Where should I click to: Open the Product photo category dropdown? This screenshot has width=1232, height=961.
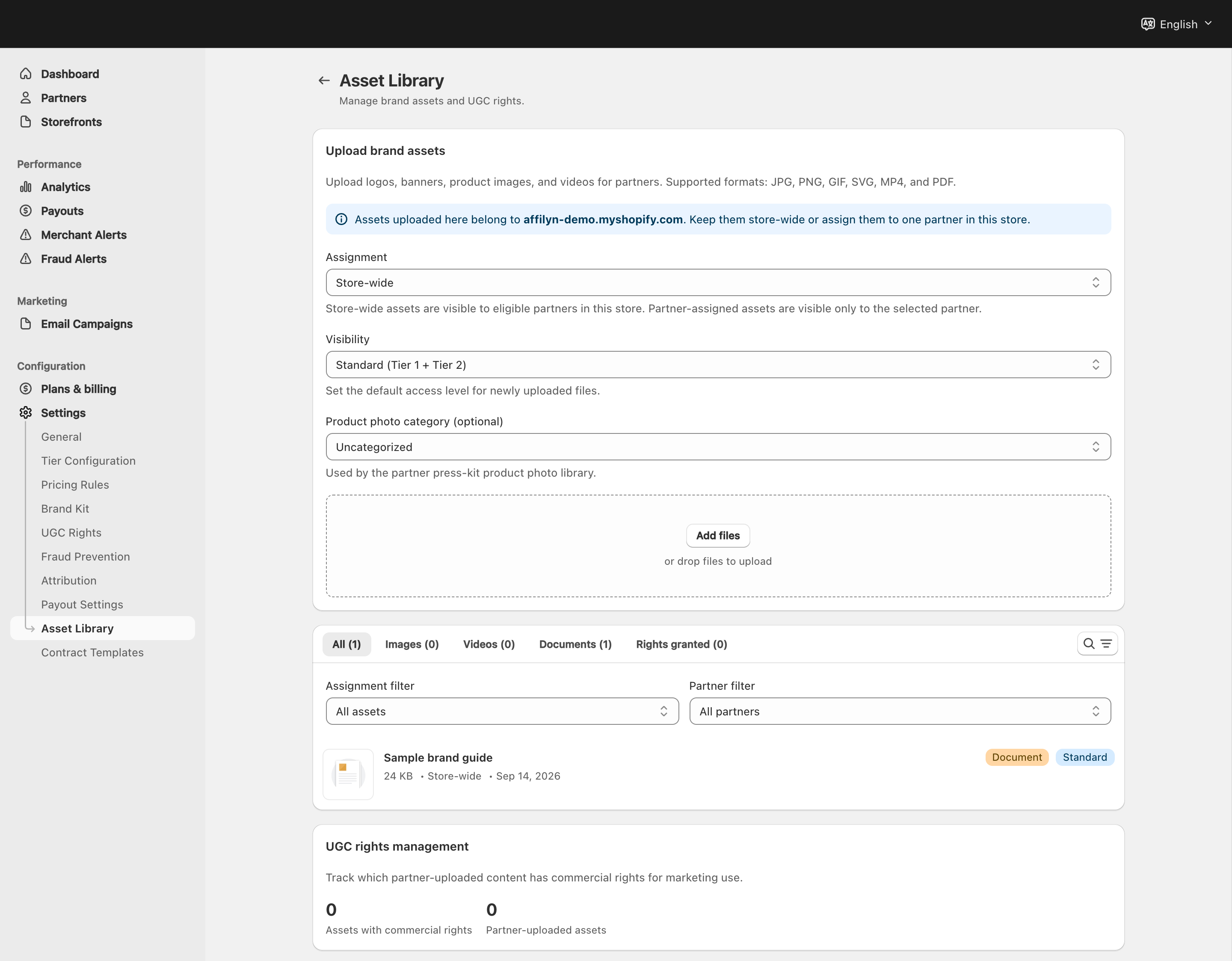point(718,447)
